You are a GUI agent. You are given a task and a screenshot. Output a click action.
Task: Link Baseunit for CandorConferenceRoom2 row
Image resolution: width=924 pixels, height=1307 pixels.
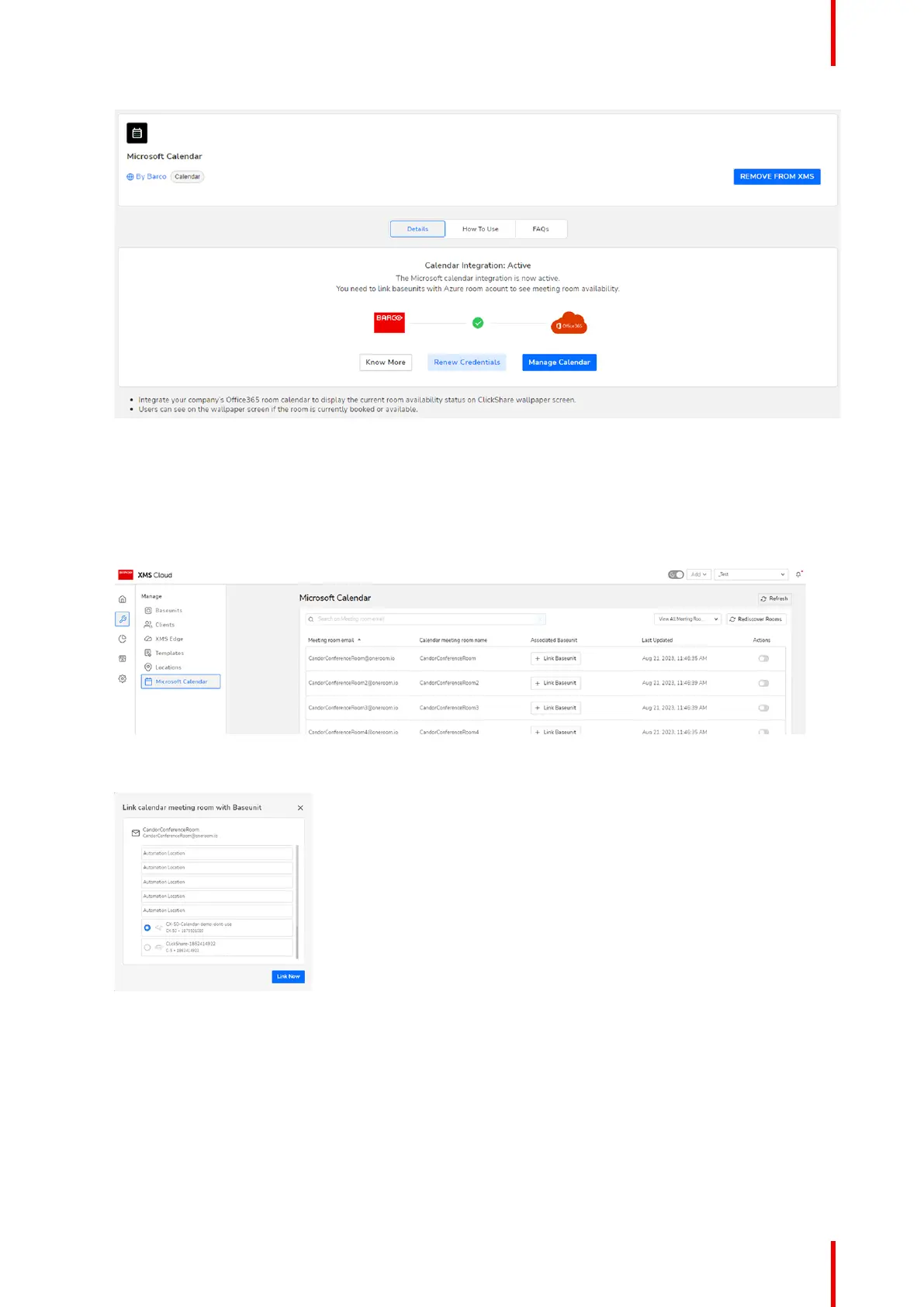pos(555,683)
